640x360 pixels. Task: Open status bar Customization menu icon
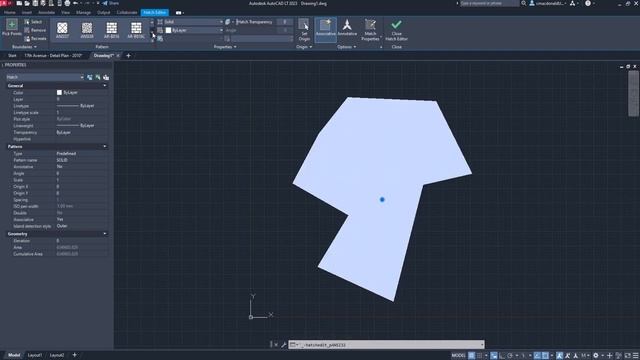(x=636, y=356)
